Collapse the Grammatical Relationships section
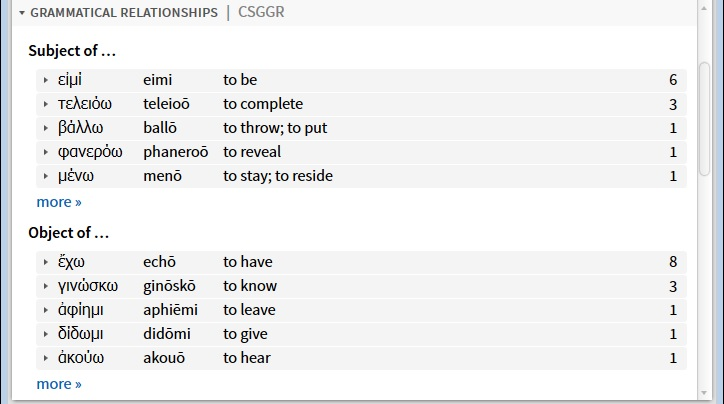The height and width of the screenshot is (404, 724). [22, 13]
